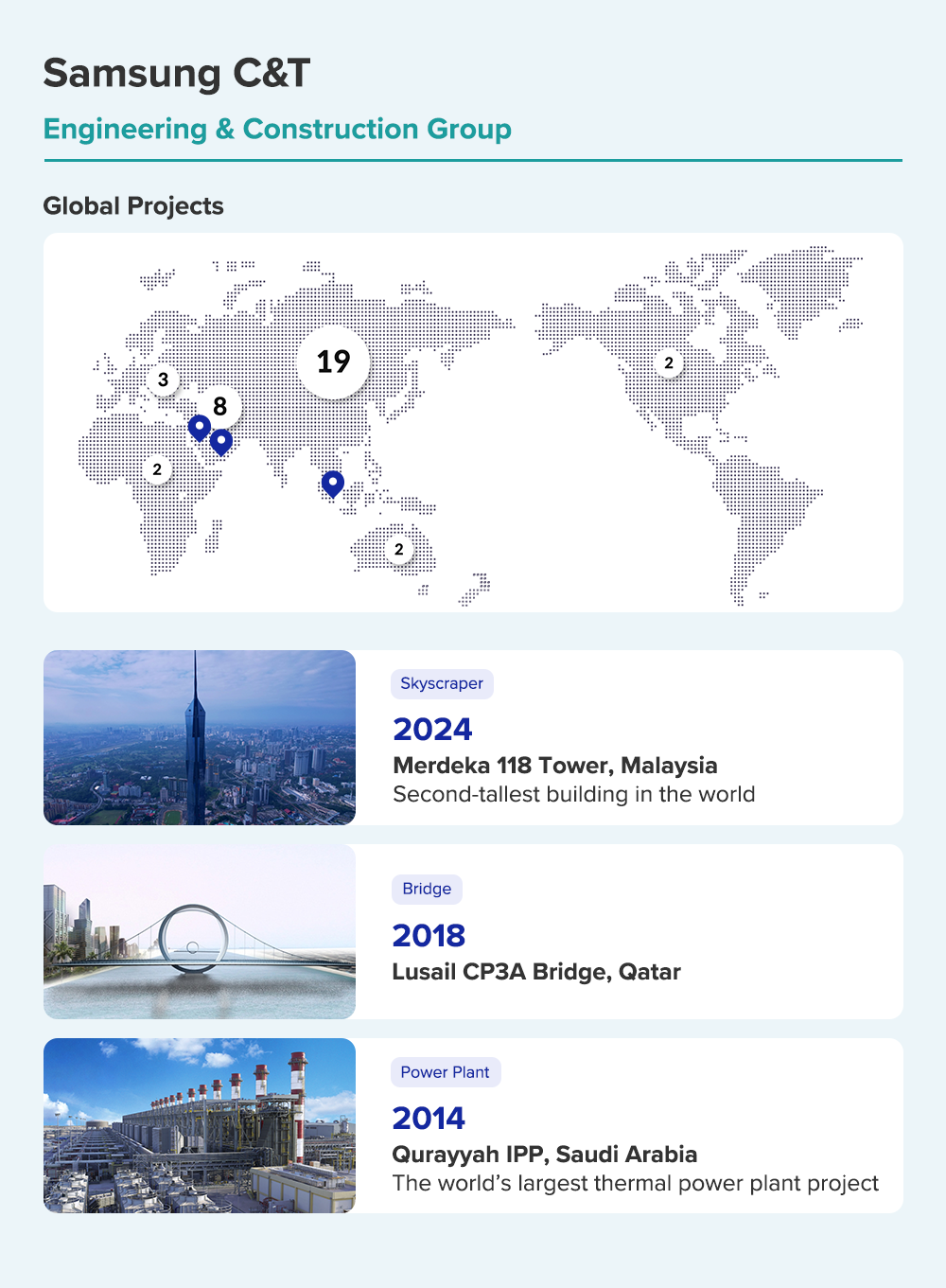
Task: Click the Lusail CP3A Bridge, Qatar title
Action: click(x=536, y=972)
